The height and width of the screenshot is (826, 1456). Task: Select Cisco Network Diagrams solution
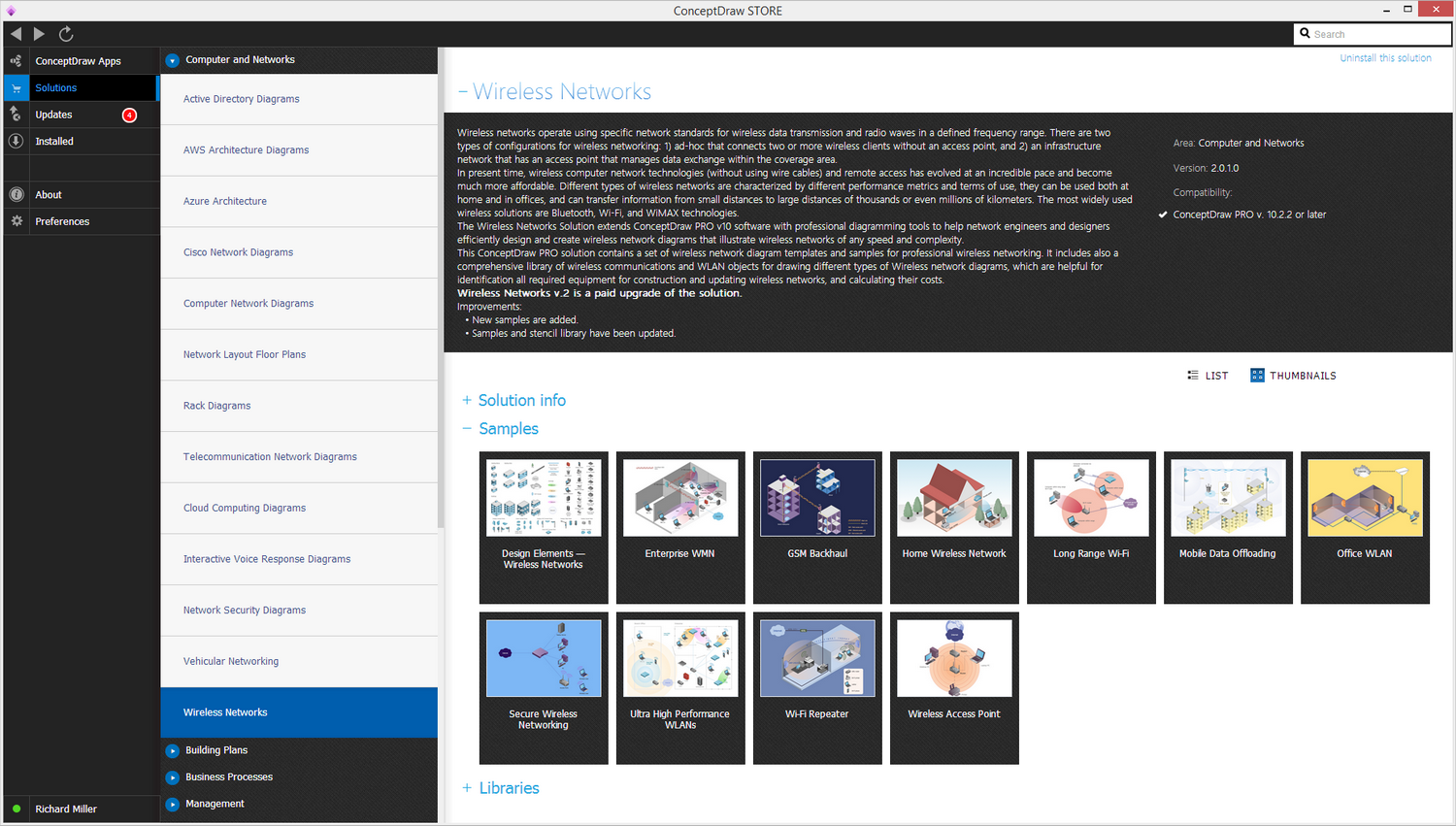[x=299, y=252]
